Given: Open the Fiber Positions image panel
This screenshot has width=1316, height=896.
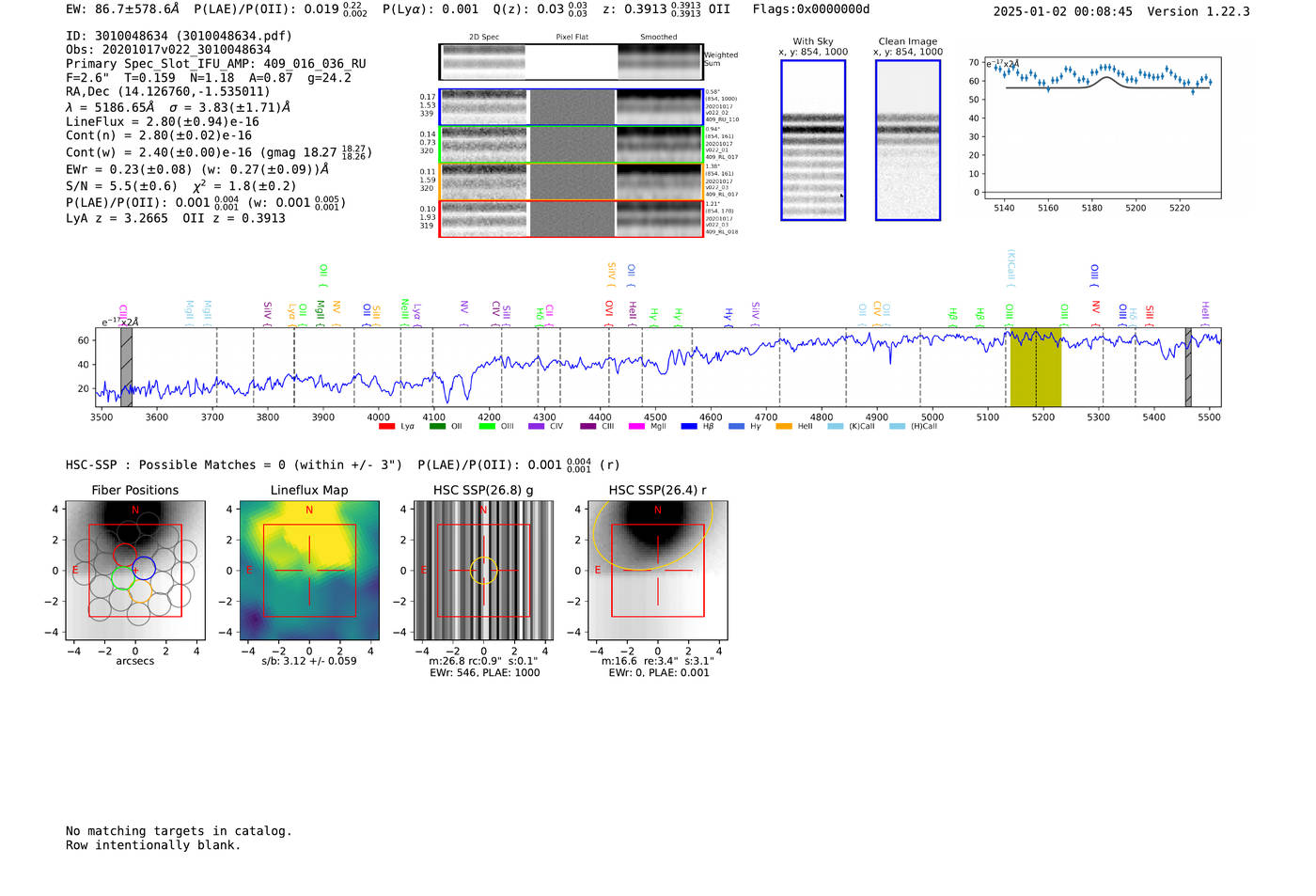Looking at the screenshot, I should [x=135, y=570].
